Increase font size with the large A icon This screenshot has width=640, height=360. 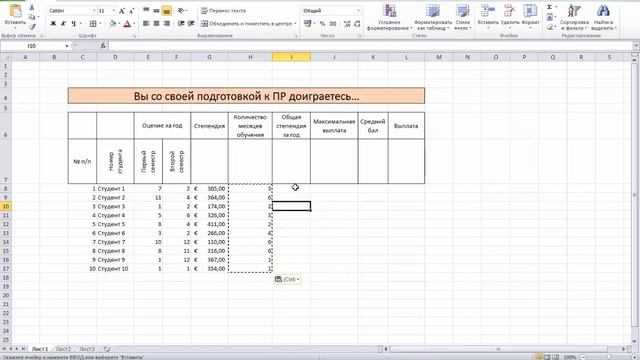click(x=122, y=11)
